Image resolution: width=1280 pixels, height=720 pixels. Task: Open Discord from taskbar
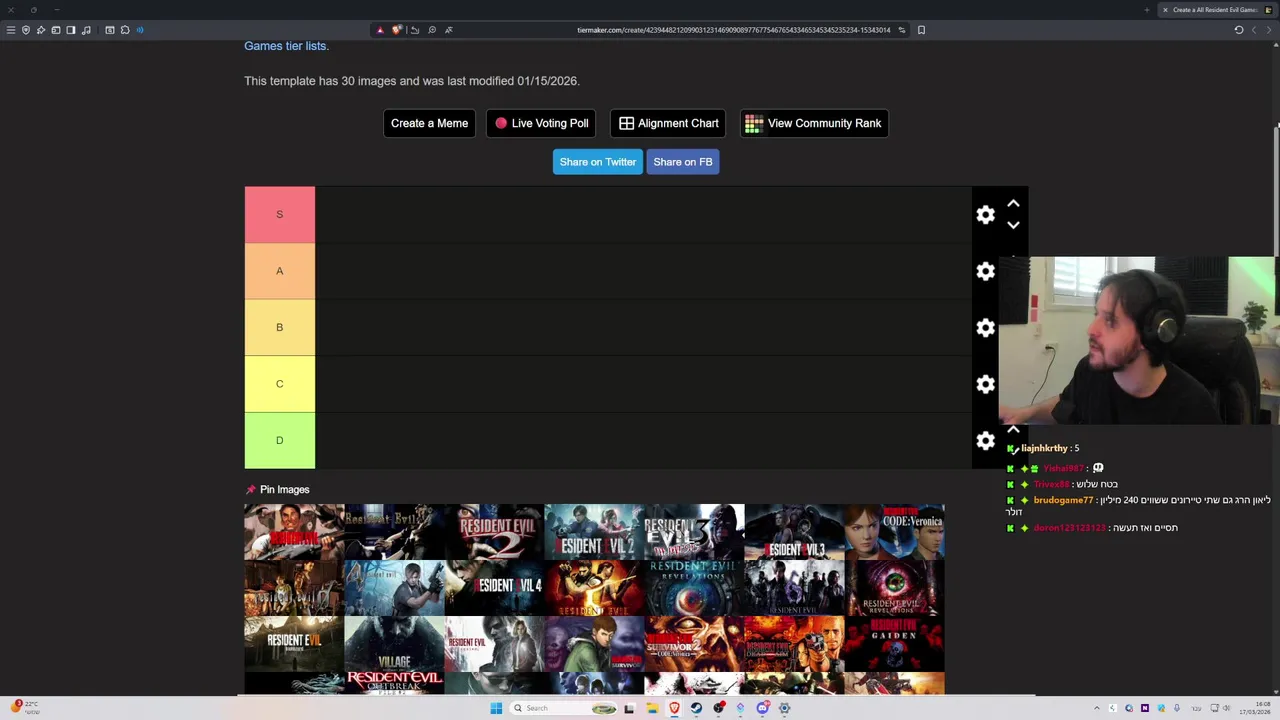click(x=762, y=708)
